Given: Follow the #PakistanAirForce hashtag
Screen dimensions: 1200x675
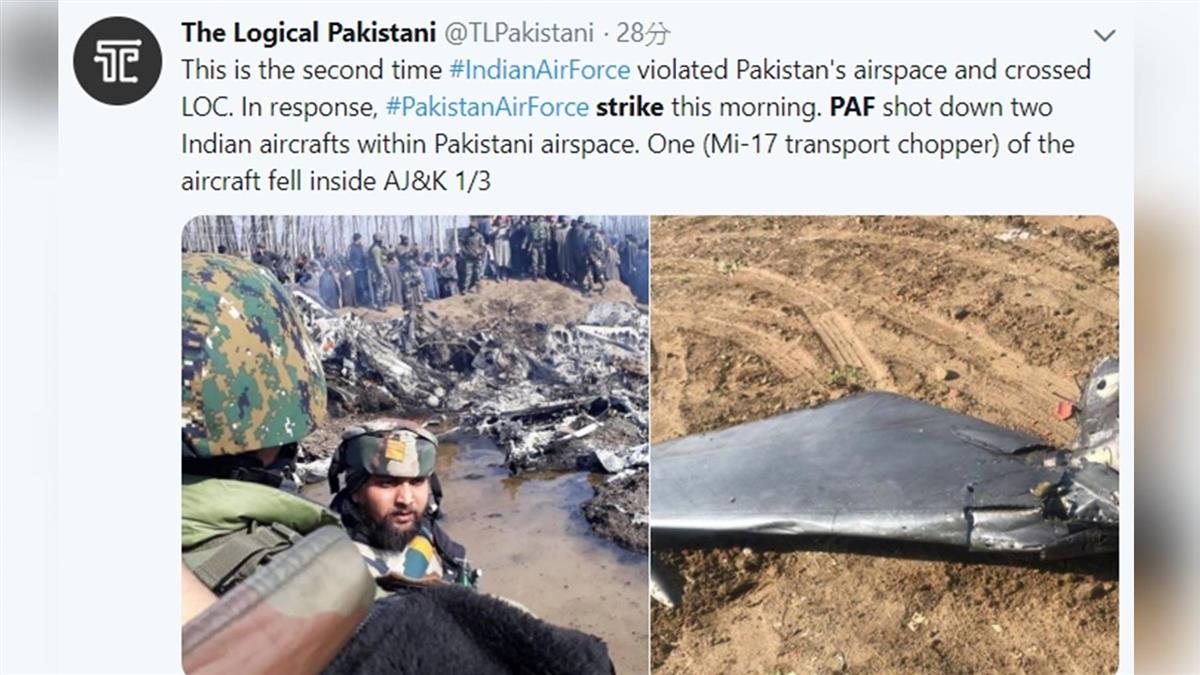Looking at the screenshot, I should tap(487, 107).
